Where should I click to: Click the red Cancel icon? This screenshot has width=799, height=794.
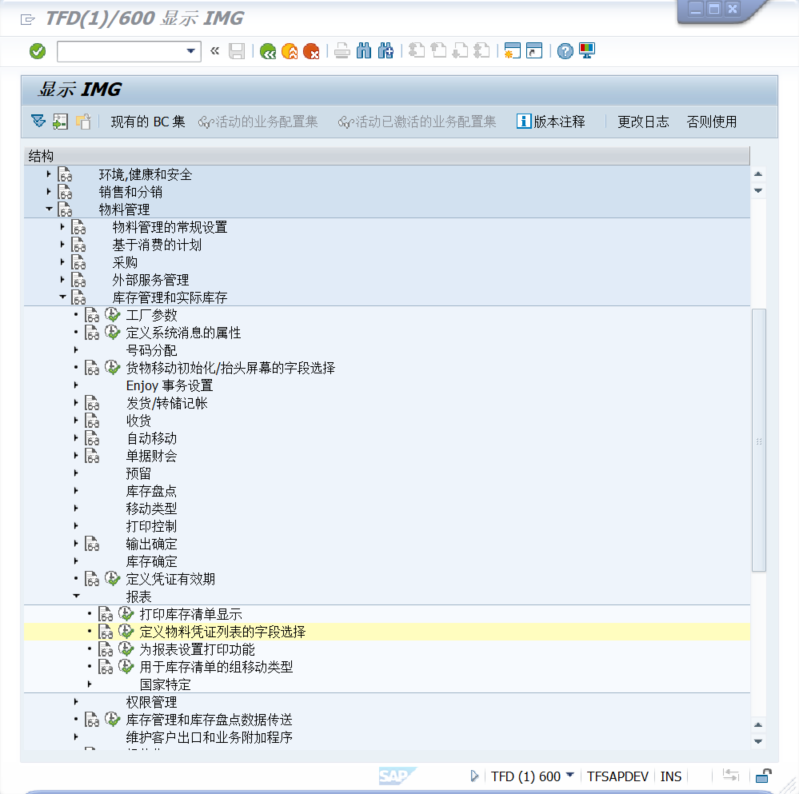(311, 51)
